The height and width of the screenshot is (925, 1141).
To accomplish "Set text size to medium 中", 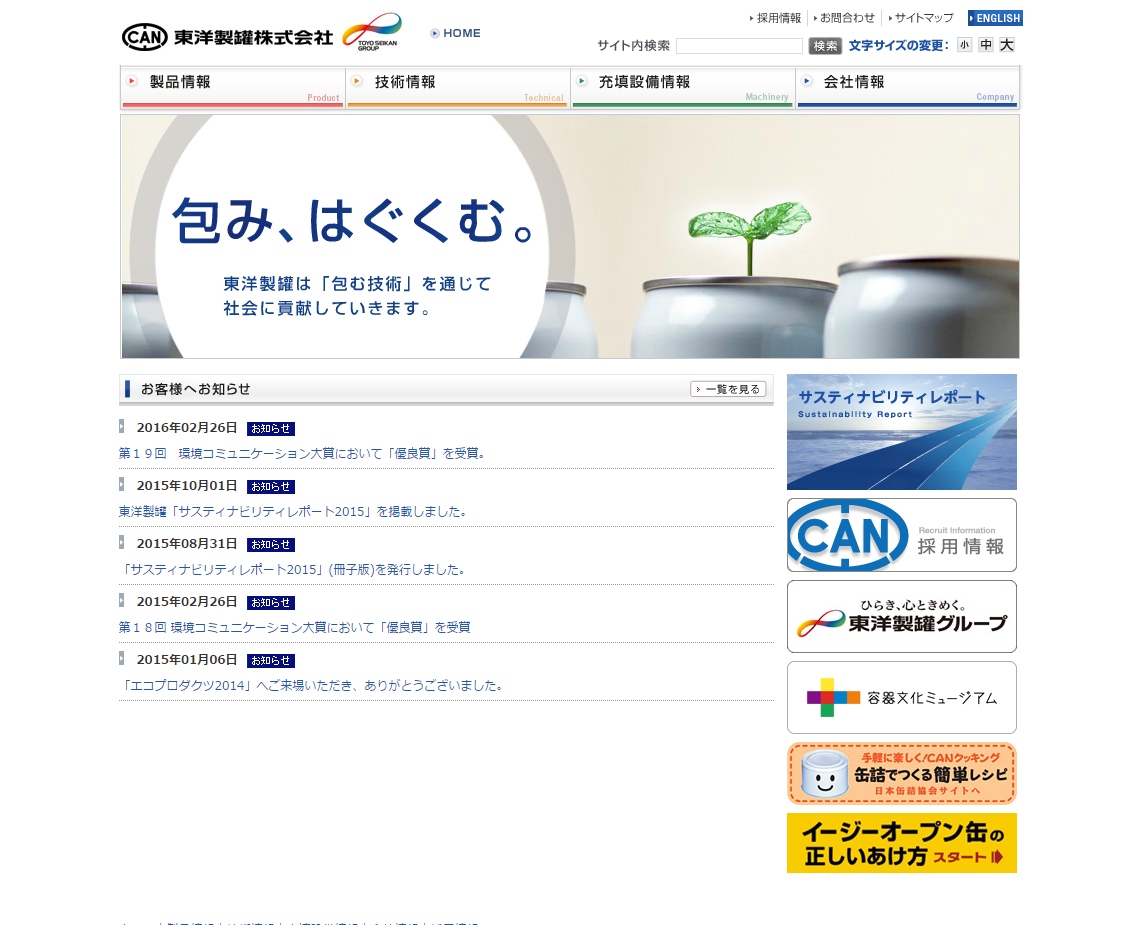I will coord(985,45).
